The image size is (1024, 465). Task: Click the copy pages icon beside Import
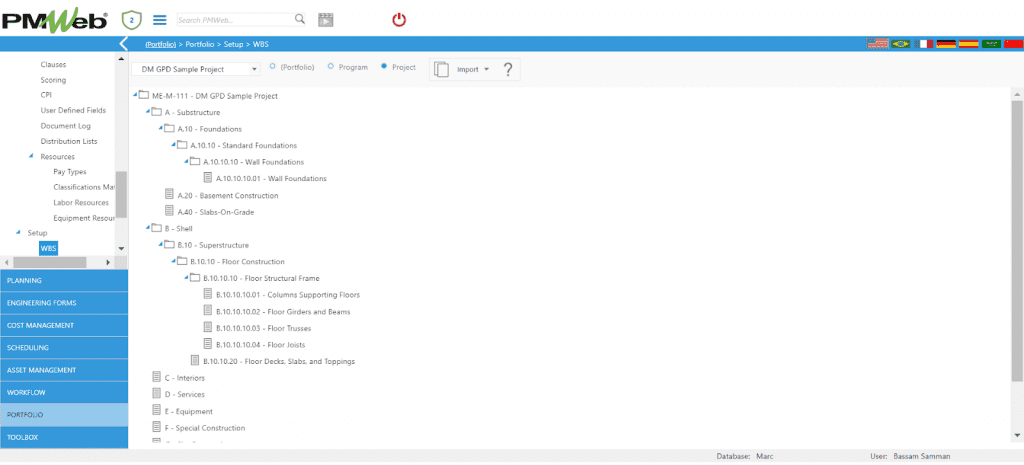[x=442, y=69]
